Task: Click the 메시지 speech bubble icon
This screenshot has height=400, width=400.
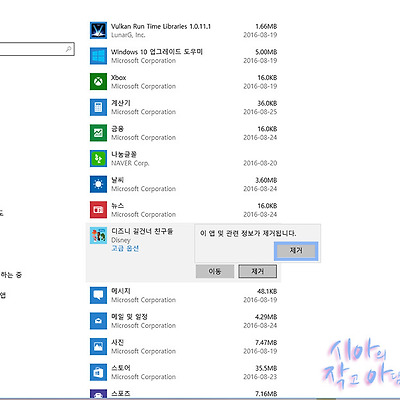Action: [x=98, y=295]
